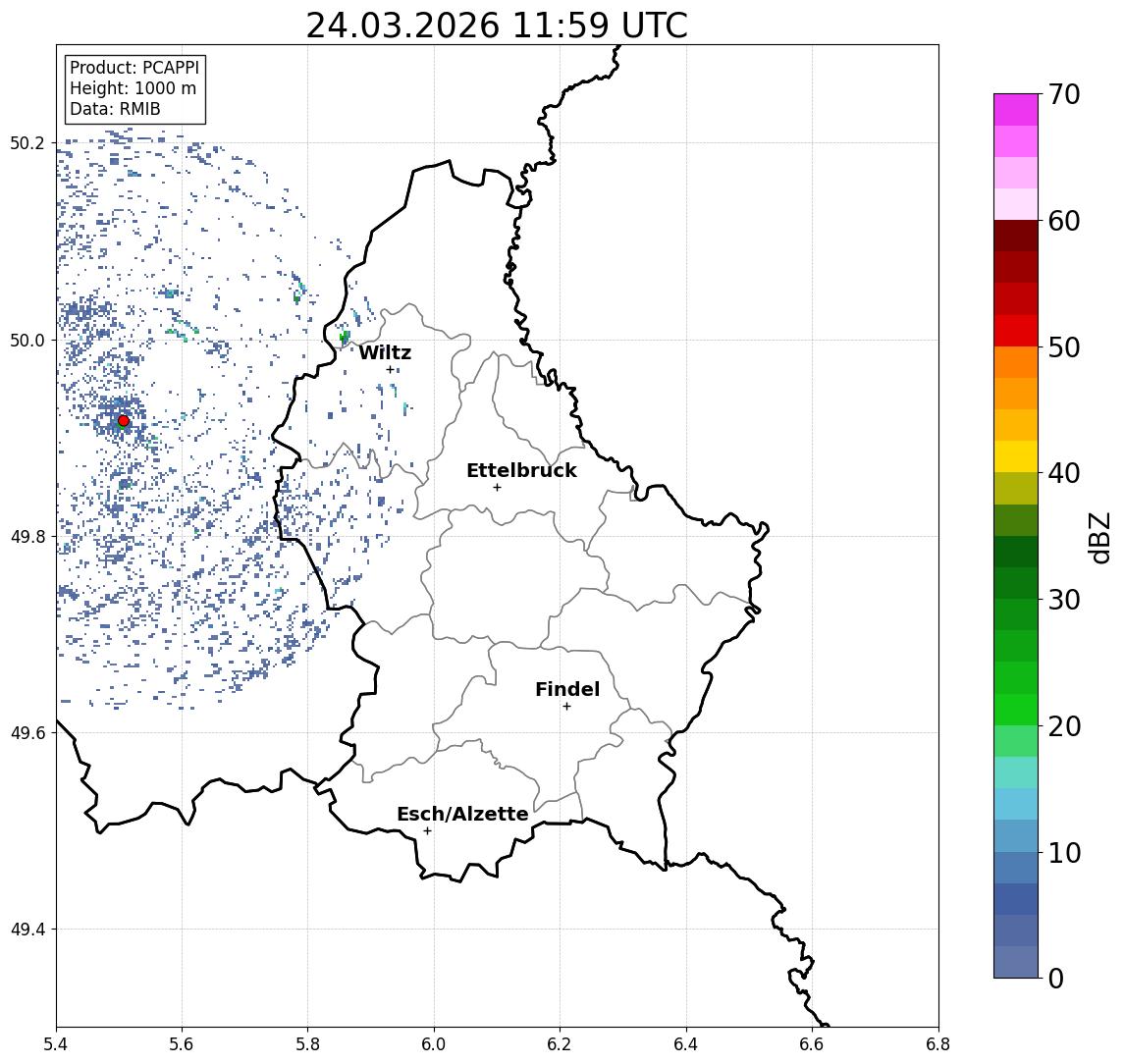
Task: Click the longitude tick label '5.6'
Action: [x=182, y=1044]
